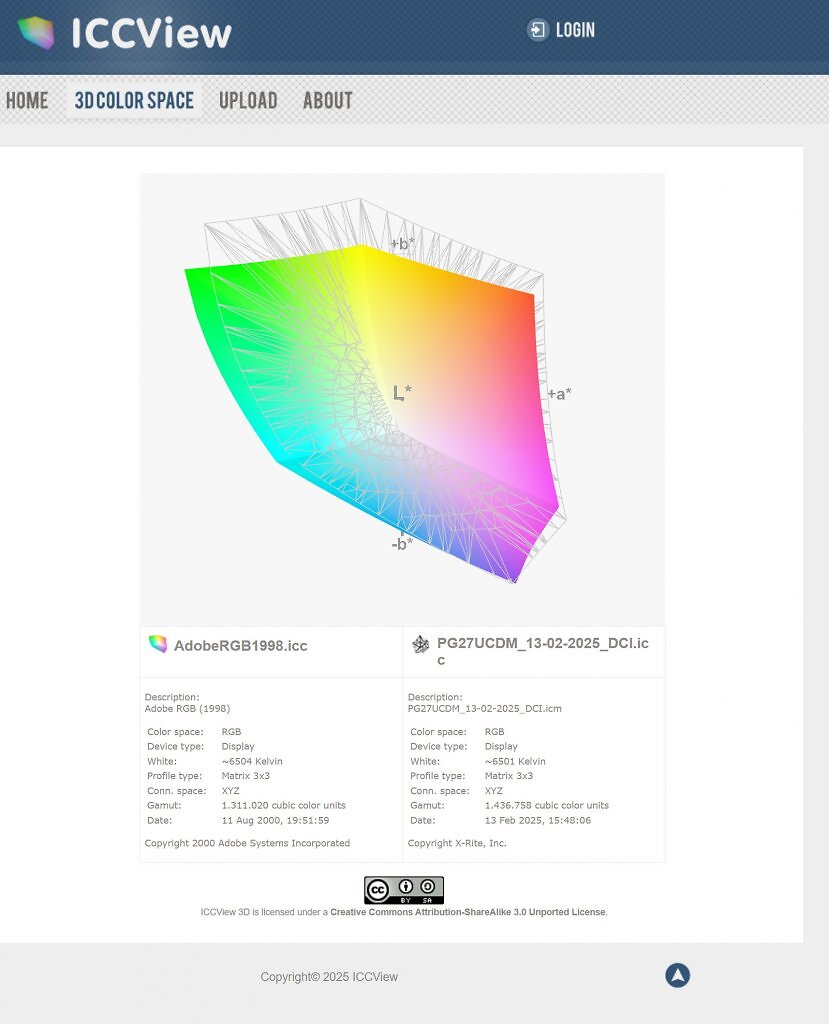The width and height of the screenshot is (829, 1024).
Task: Open the ABOUT menu item
Action: [328, 101]
